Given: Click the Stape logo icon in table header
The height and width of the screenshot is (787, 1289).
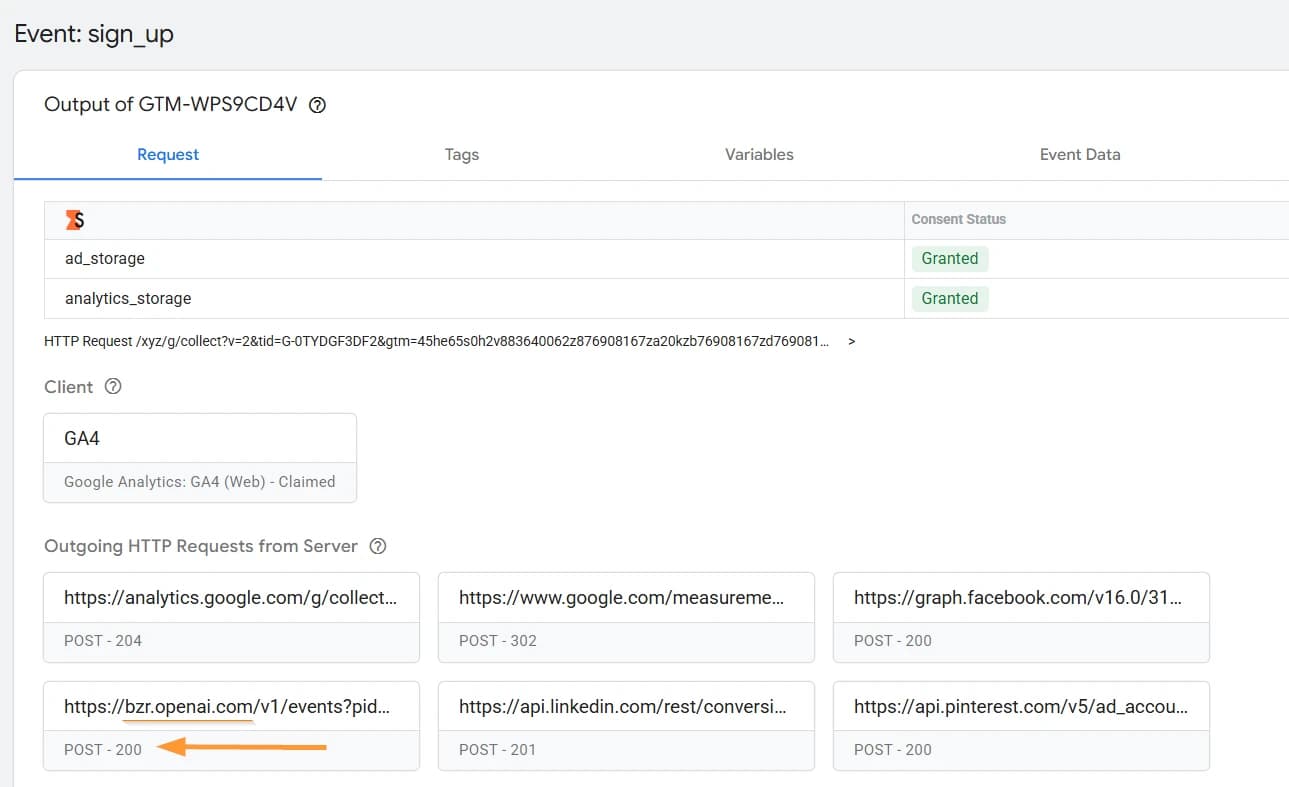Looking at the screenshot, I should click(74, 220).
